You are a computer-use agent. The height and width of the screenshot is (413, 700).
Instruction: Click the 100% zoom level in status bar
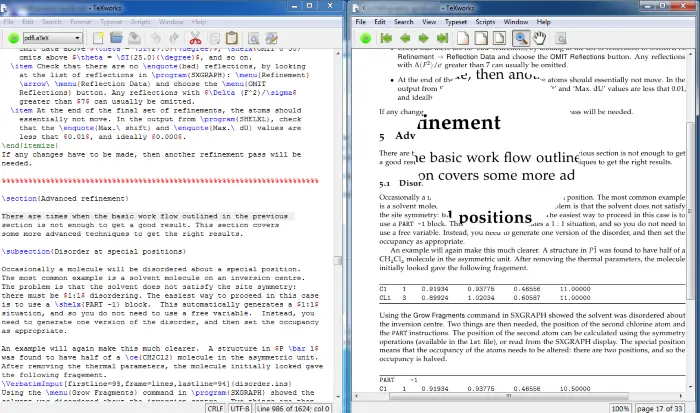tap(621, 408)
